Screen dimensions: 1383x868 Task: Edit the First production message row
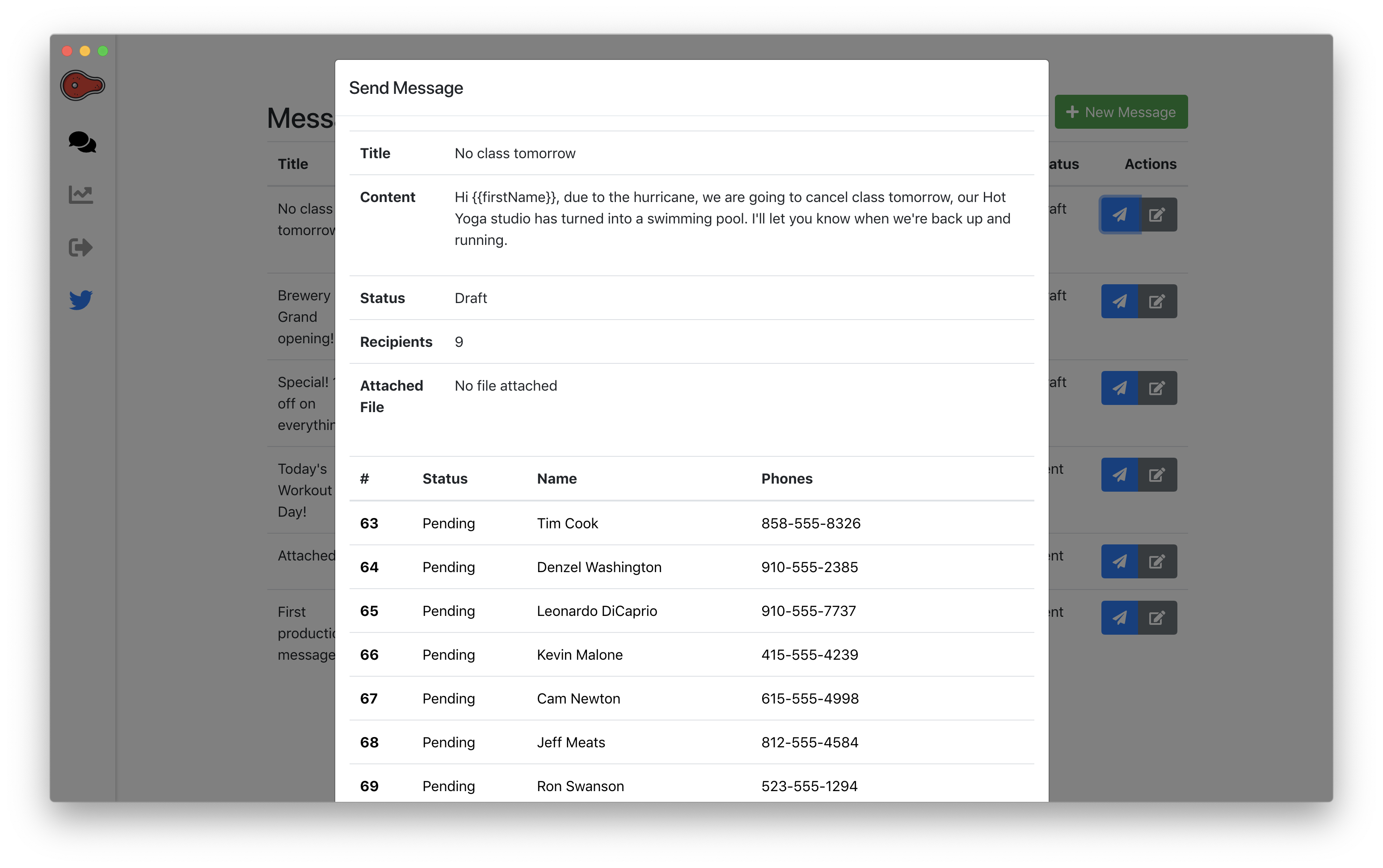[1157, 618]
